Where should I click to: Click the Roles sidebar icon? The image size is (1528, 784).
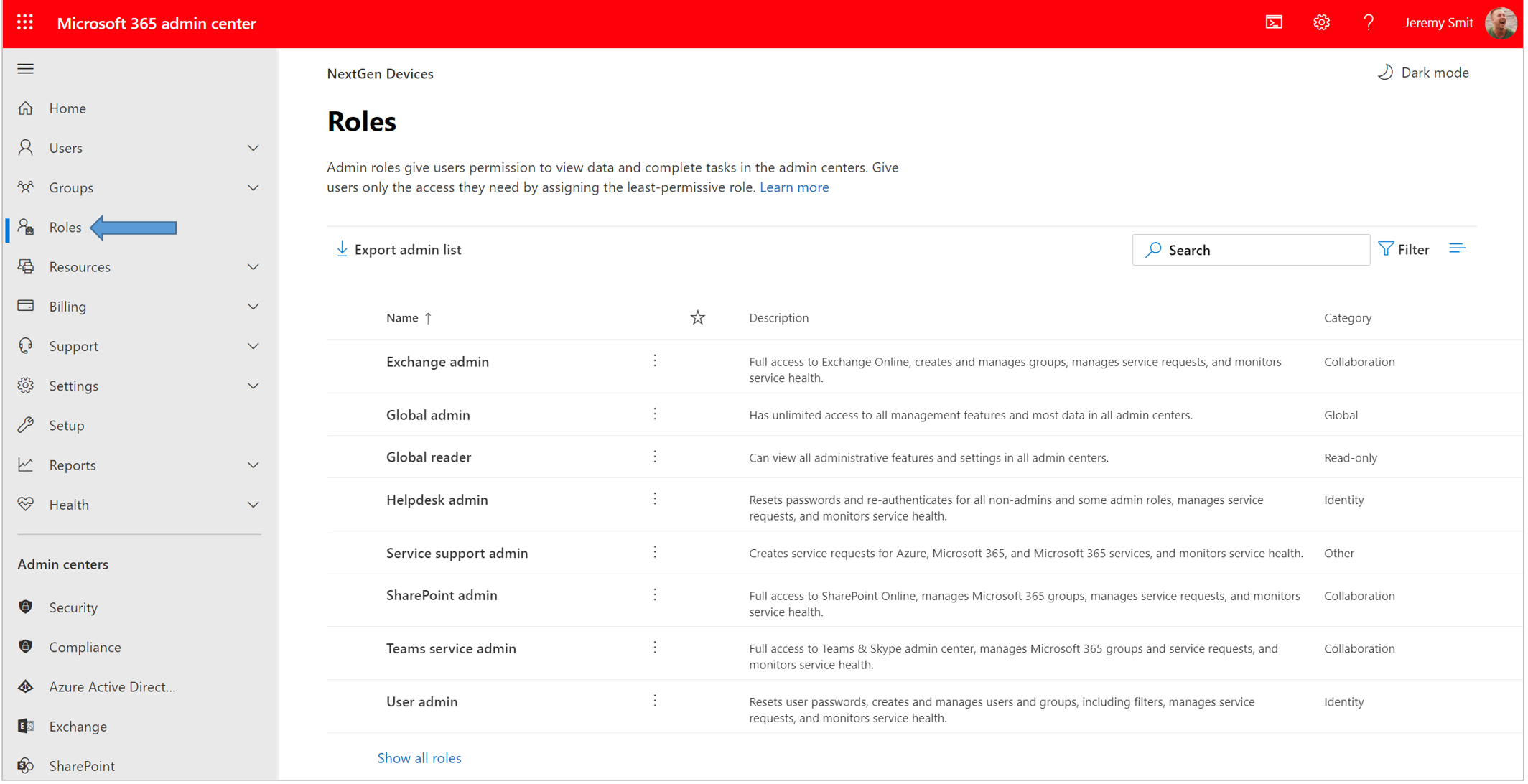26,228
